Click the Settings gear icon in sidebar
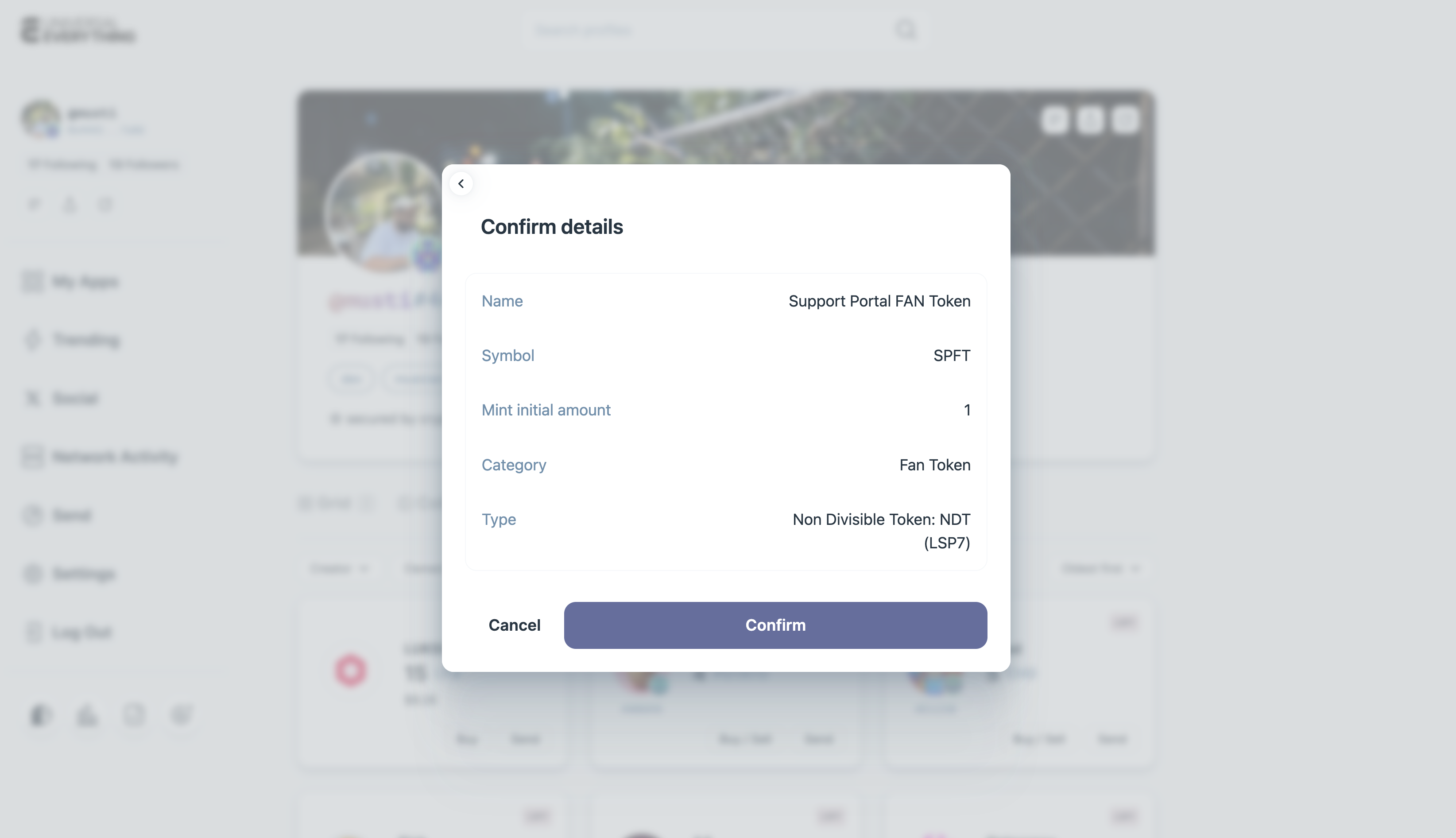Viewport: 1456px width, 838px height. [33, 574]
